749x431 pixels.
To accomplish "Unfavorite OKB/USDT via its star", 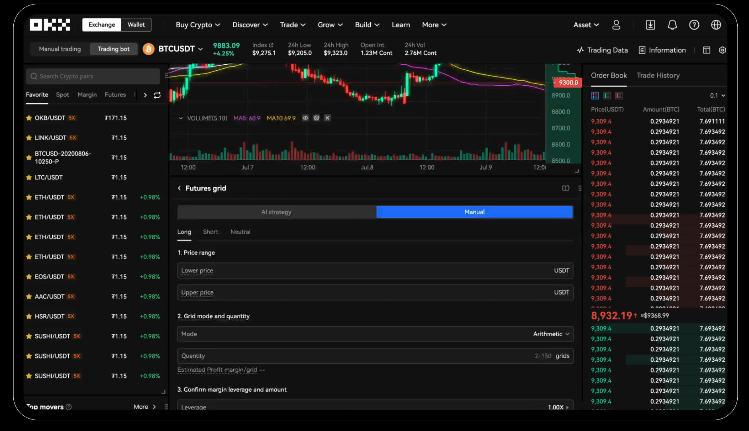I will pyautogui.click(x=29, y=118).
